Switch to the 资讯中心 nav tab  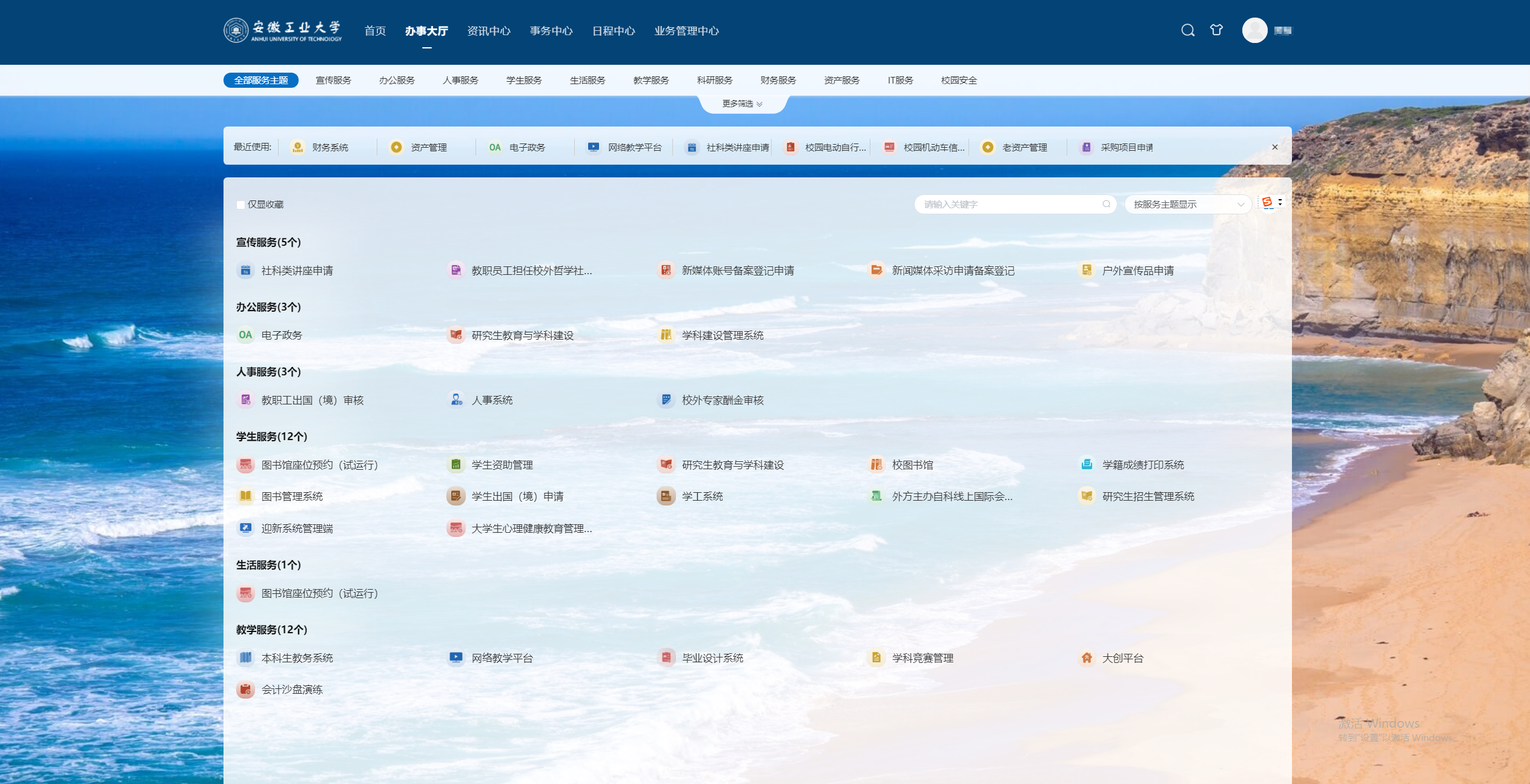pos(488,31)
